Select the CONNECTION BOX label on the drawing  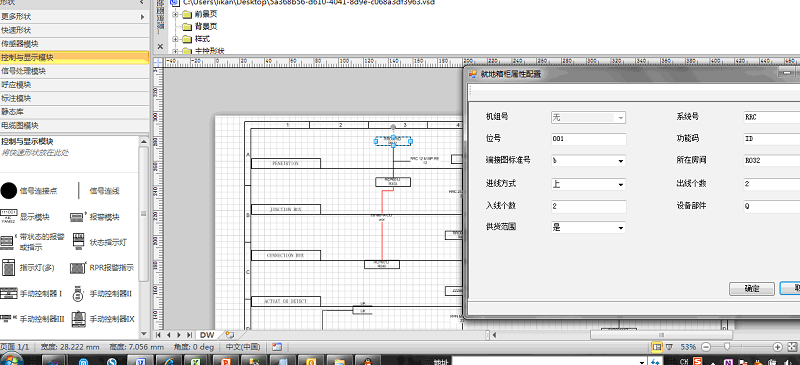(x=286, y=255)
